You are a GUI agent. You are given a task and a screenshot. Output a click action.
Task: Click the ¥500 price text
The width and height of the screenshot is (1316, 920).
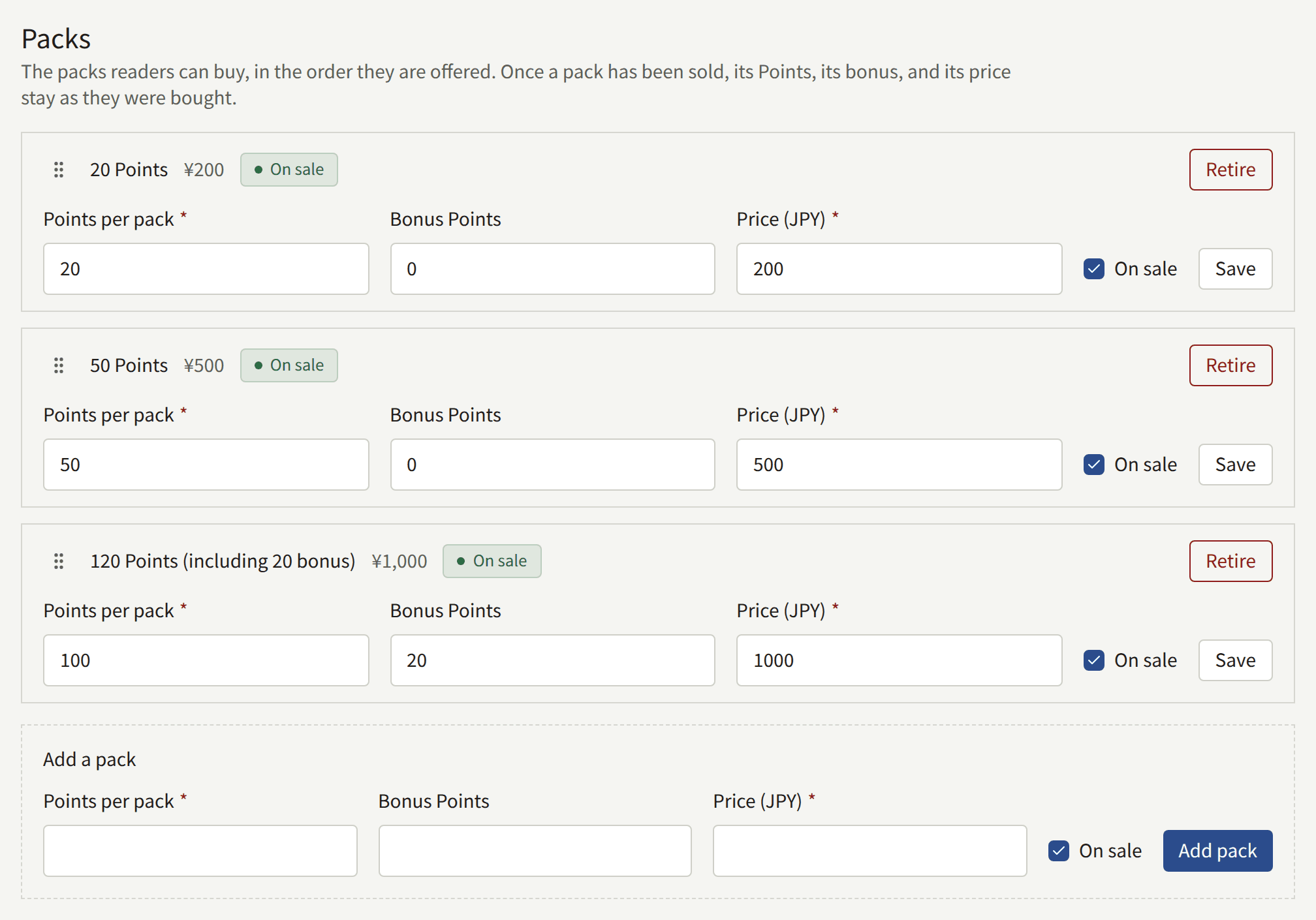(204, 365)
